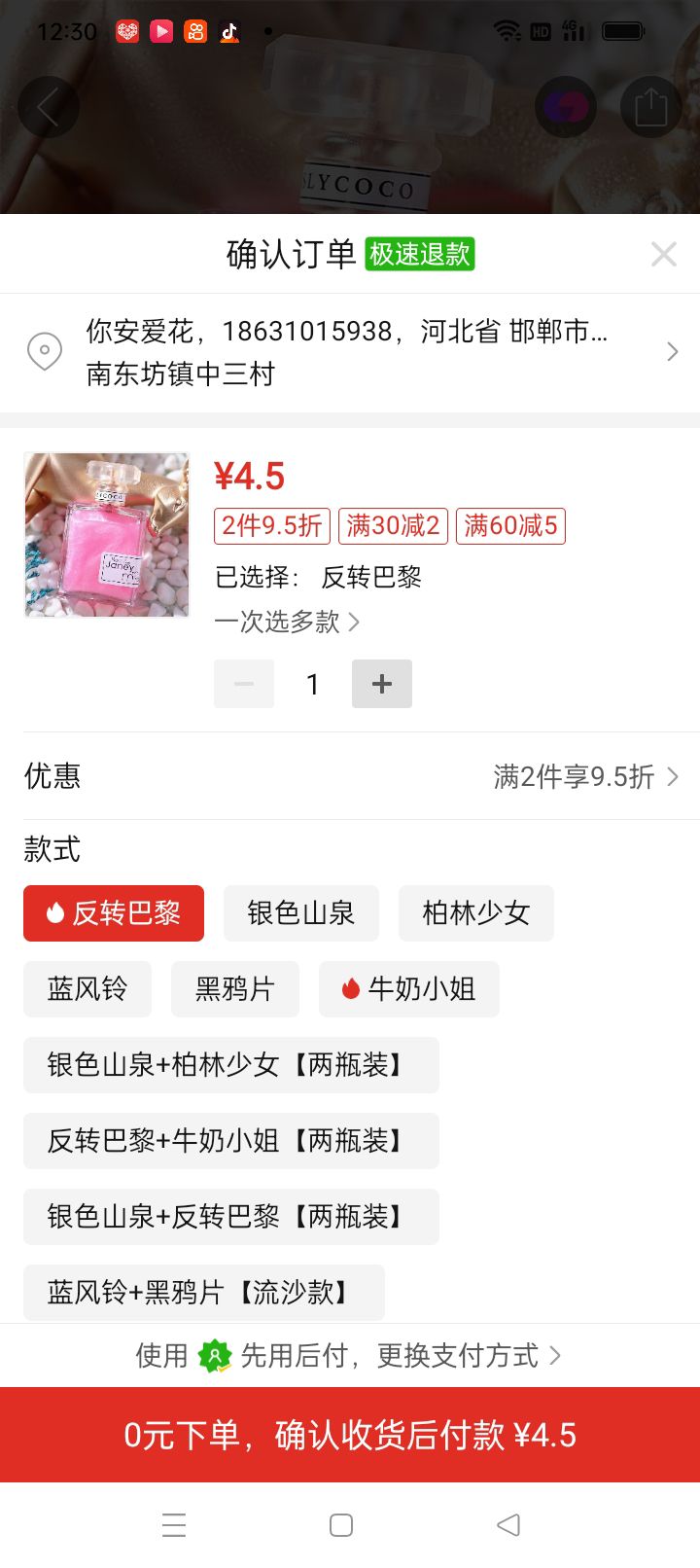The image size is (700, 1568).
Task: Tap the back arrow icon
Action: click(x=48, y=107)
